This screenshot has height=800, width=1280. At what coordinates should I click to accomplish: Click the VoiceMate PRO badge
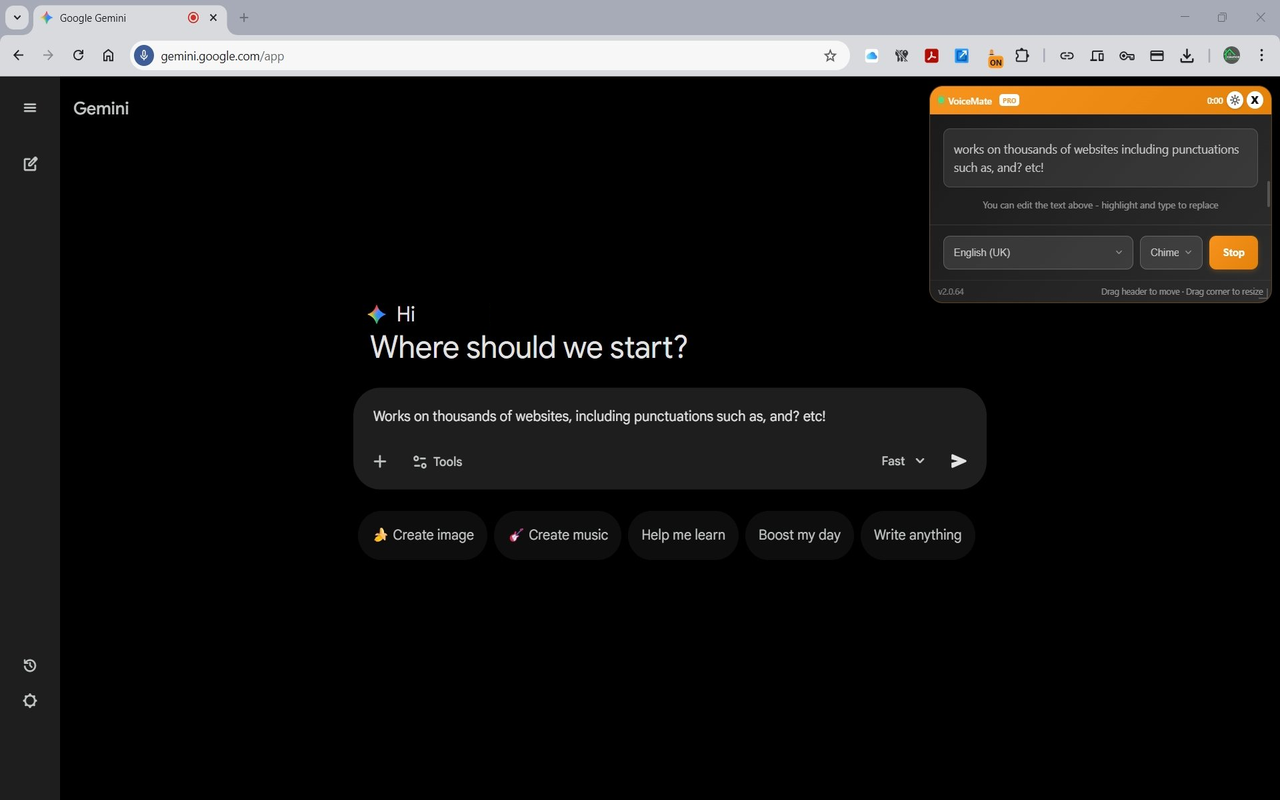click(1009, 100)
